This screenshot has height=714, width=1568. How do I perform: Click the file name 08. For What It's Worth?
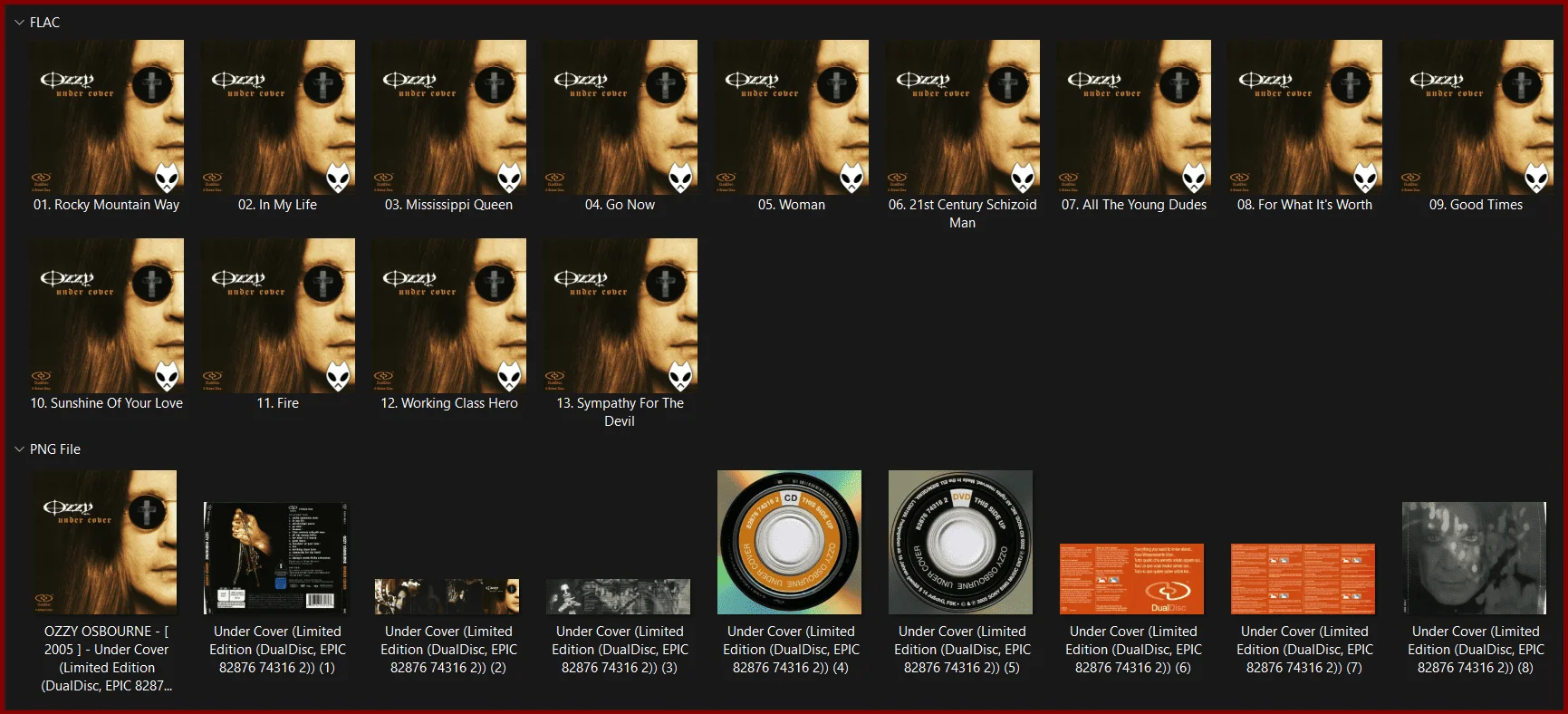[1305, 205]
